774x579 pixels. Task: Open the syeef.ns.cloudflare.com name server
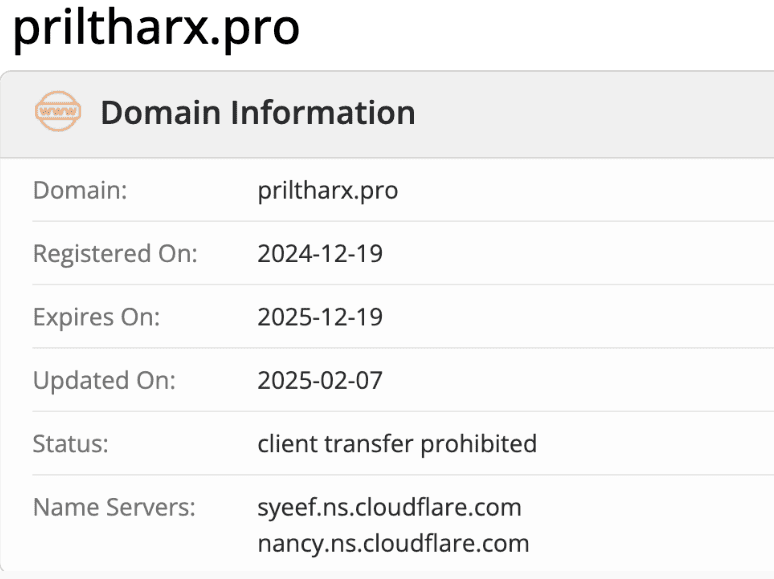(389, 507)
